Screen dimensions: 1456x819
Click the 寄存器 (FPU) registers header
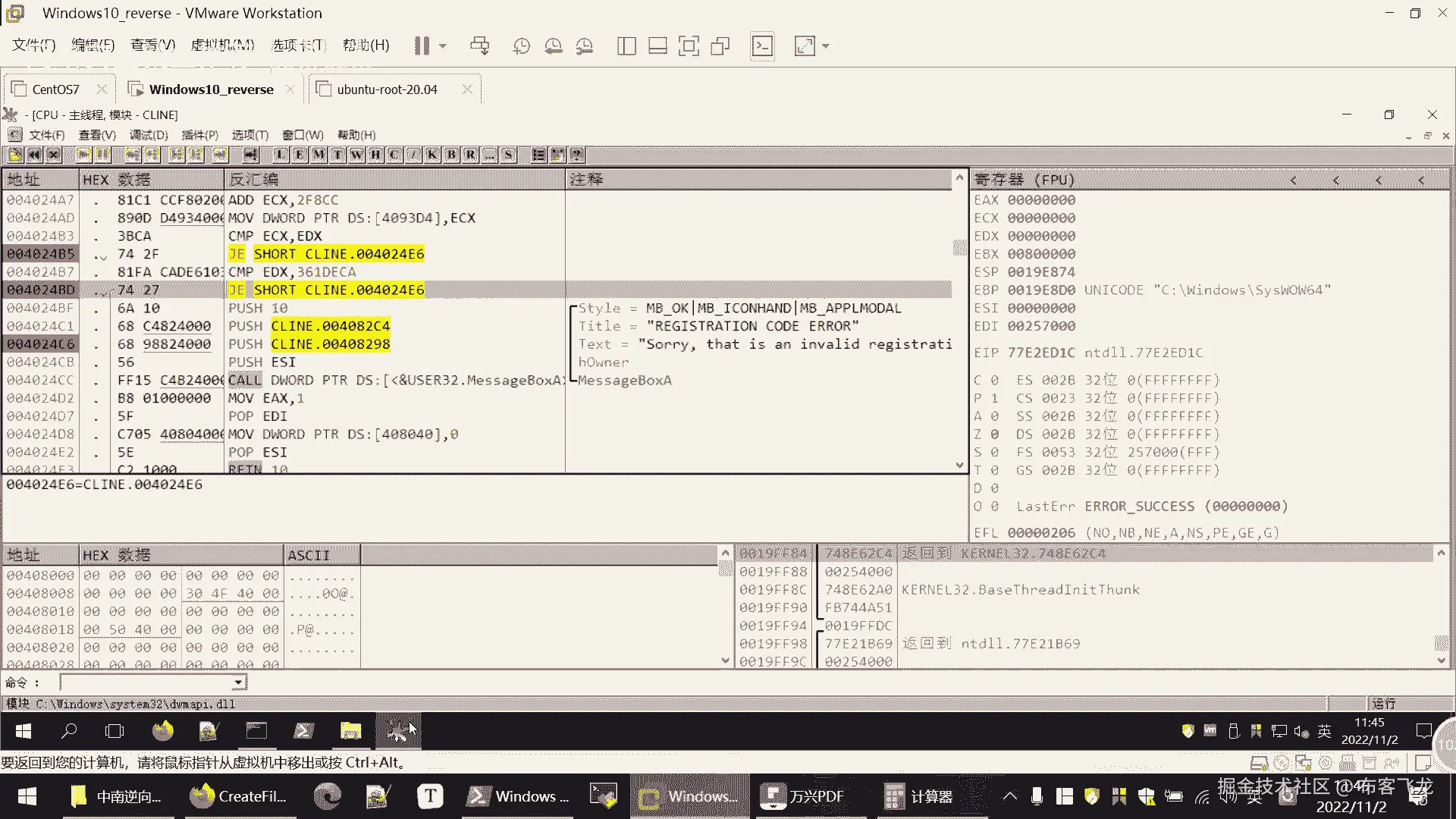(1024, 180)
